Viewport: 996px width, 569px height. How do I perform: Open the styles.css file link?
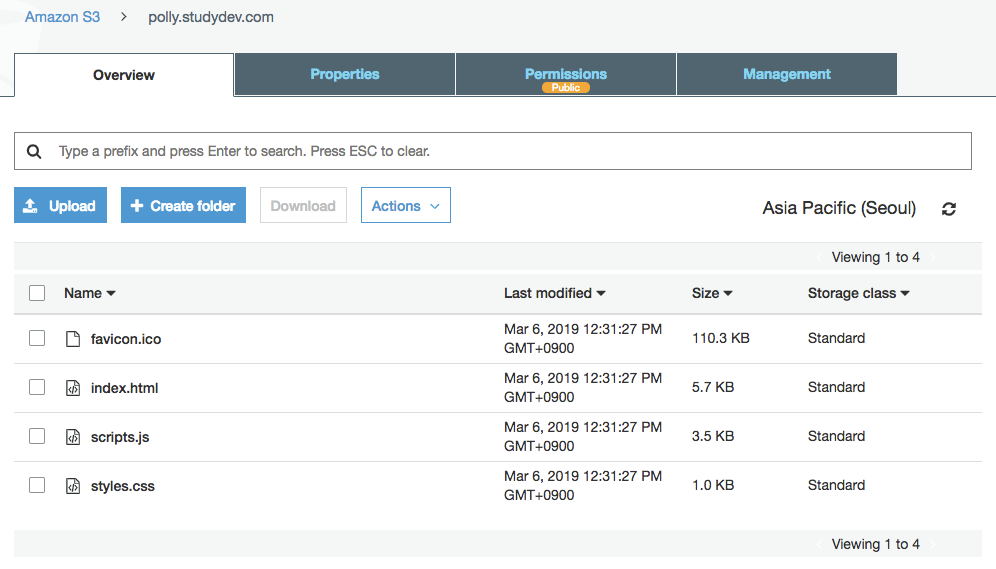click(123, 486)
